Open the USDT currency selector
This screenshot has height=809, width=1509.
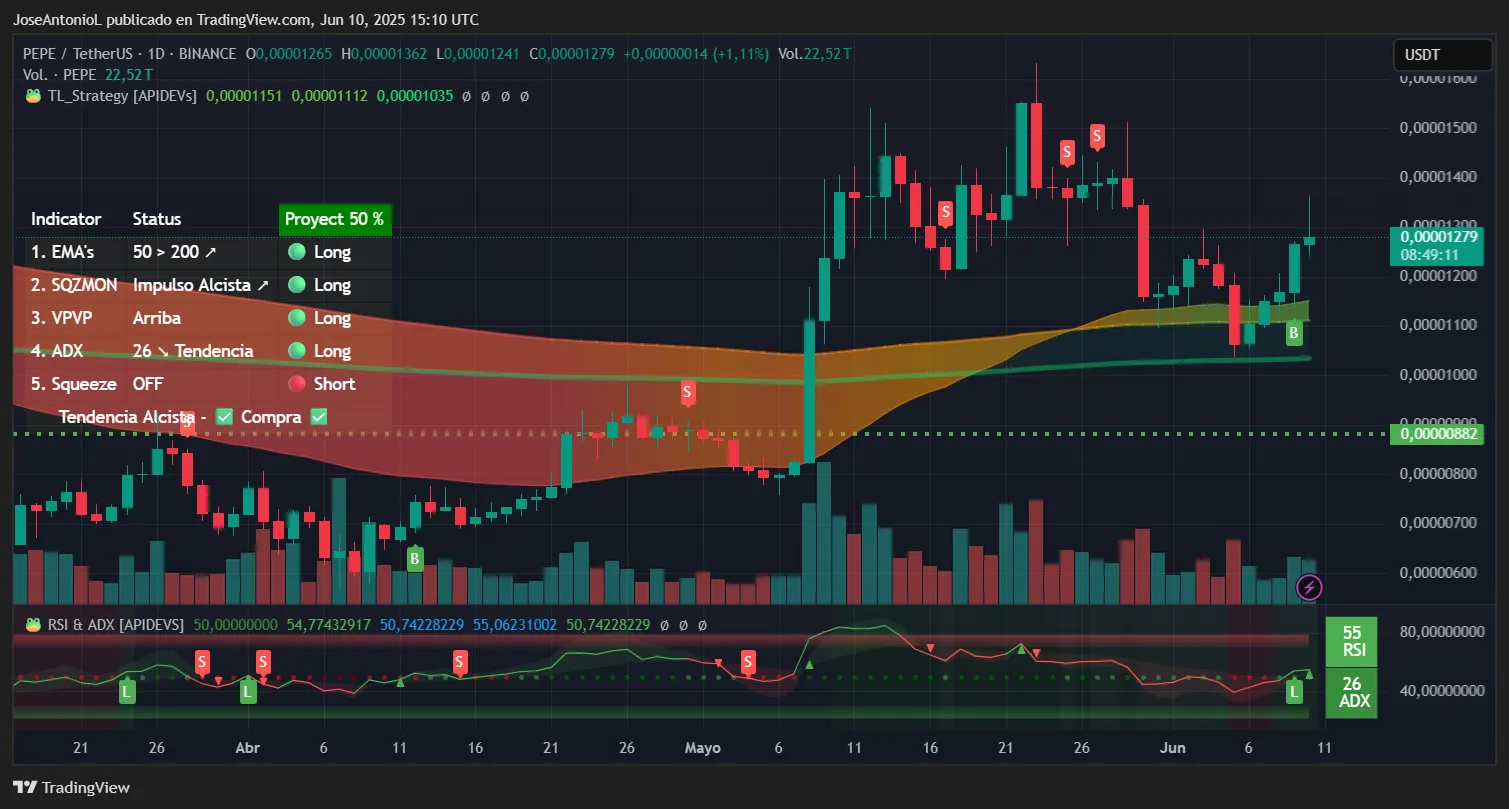(1434, 55)
